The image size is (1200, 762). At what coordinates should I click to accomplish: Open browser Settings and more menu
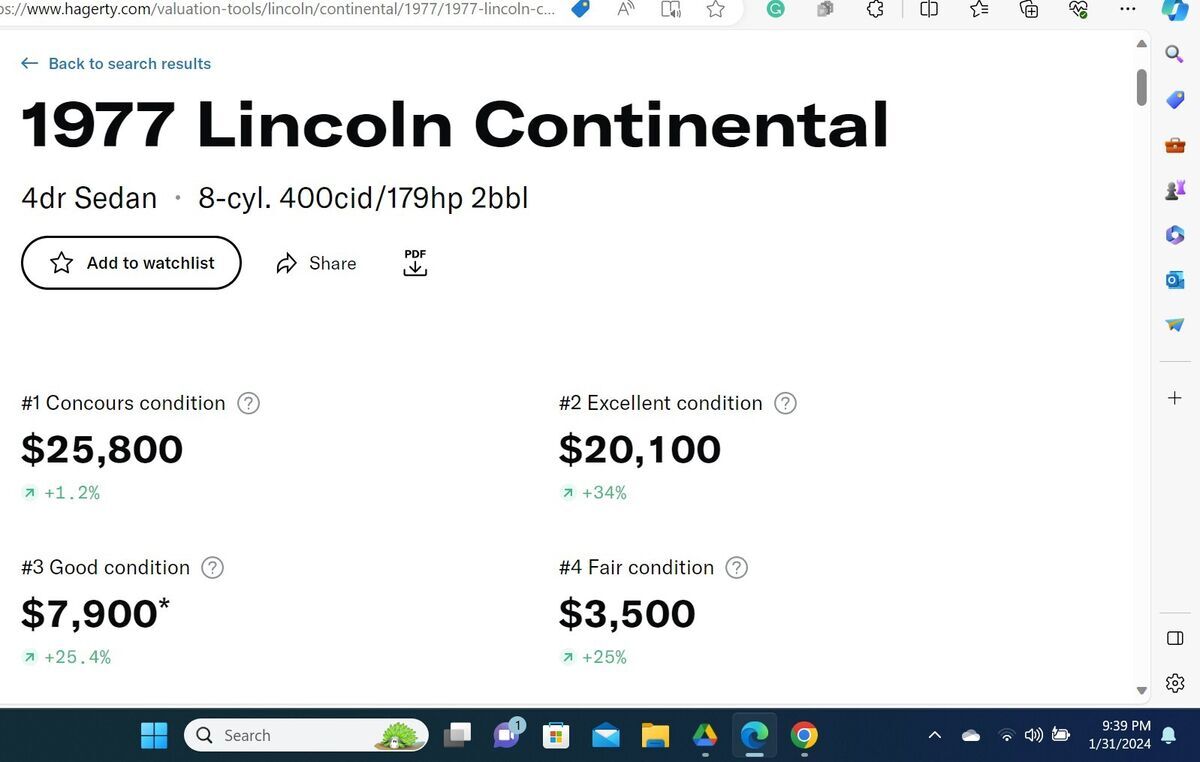(x=1128, y=10)
